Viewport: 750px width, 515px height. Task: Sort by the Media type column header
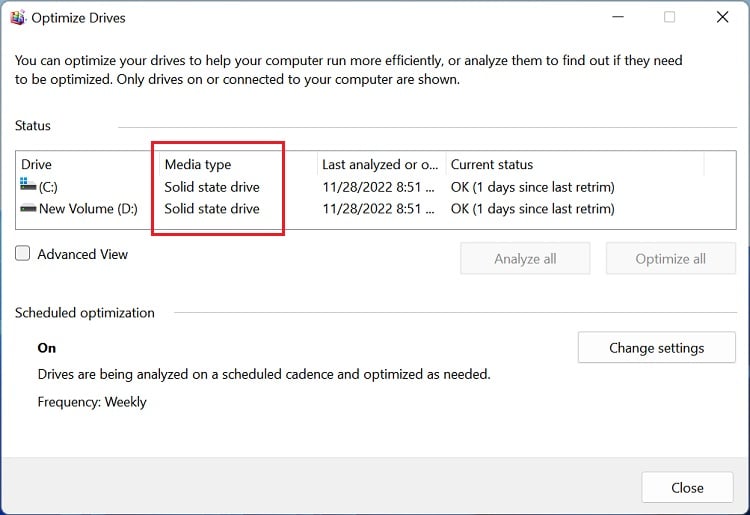(x=198, y=164)
